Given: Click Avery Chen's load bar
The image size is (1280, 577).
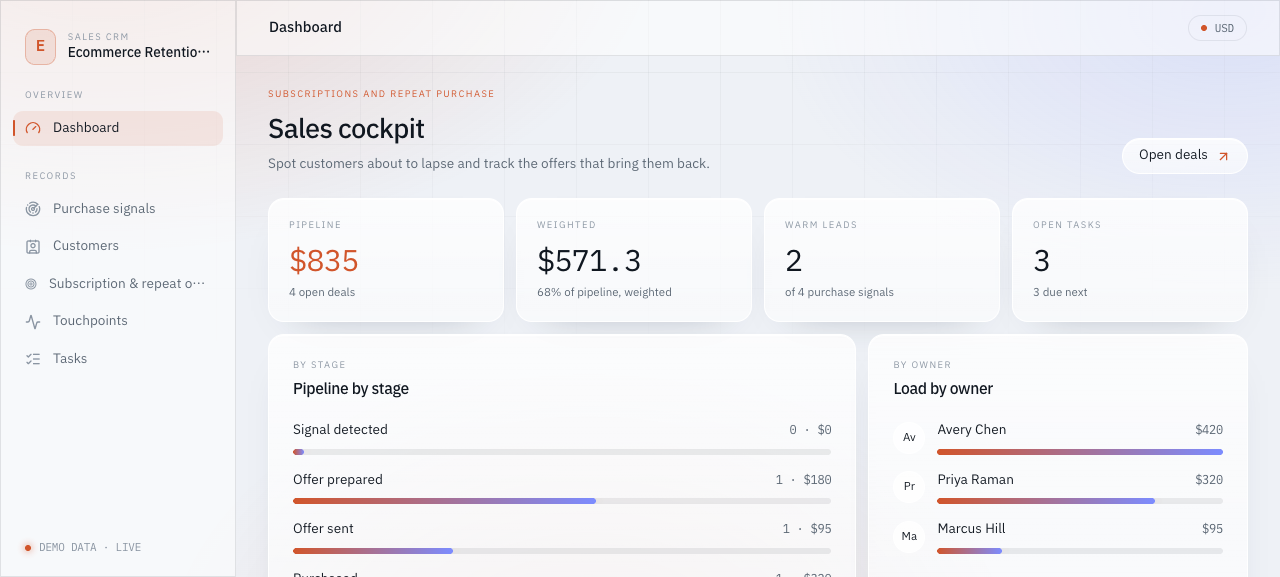Looking at the screenshot, I should pyautogui.click(x=1080, y=452).
